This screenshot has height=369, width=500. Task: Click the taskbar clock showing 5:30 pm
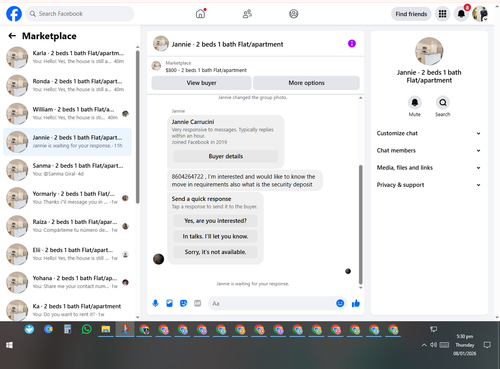pos(465,345)
